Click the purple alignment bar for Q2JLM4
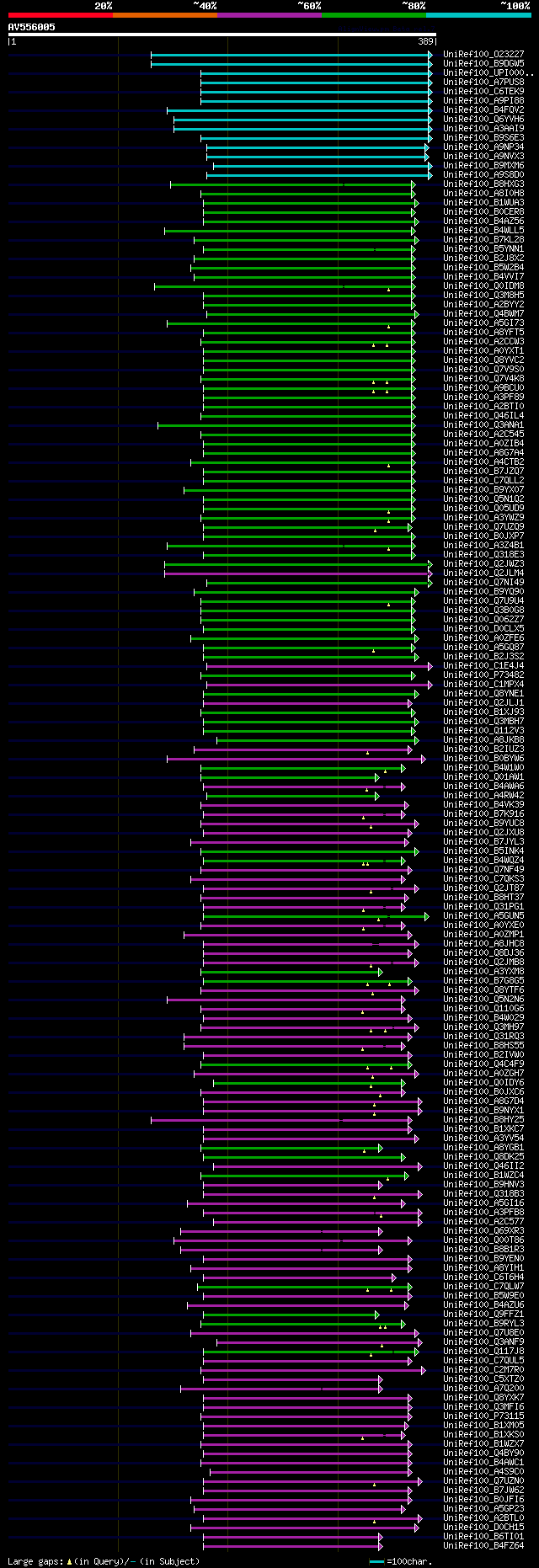The width and height of the screenshot is (539, 1568). 298,573
